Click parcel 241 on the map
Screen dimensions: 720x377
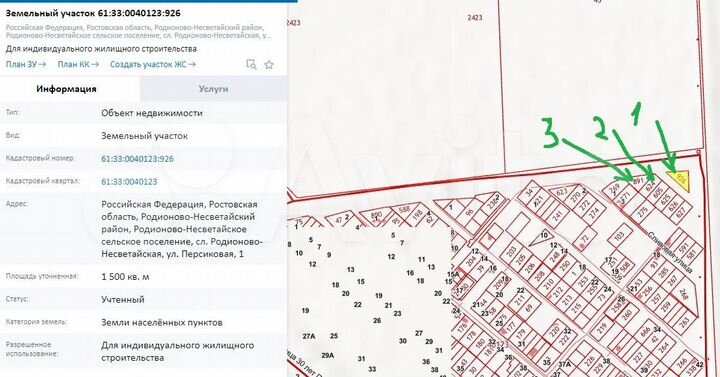pos(557,216)
